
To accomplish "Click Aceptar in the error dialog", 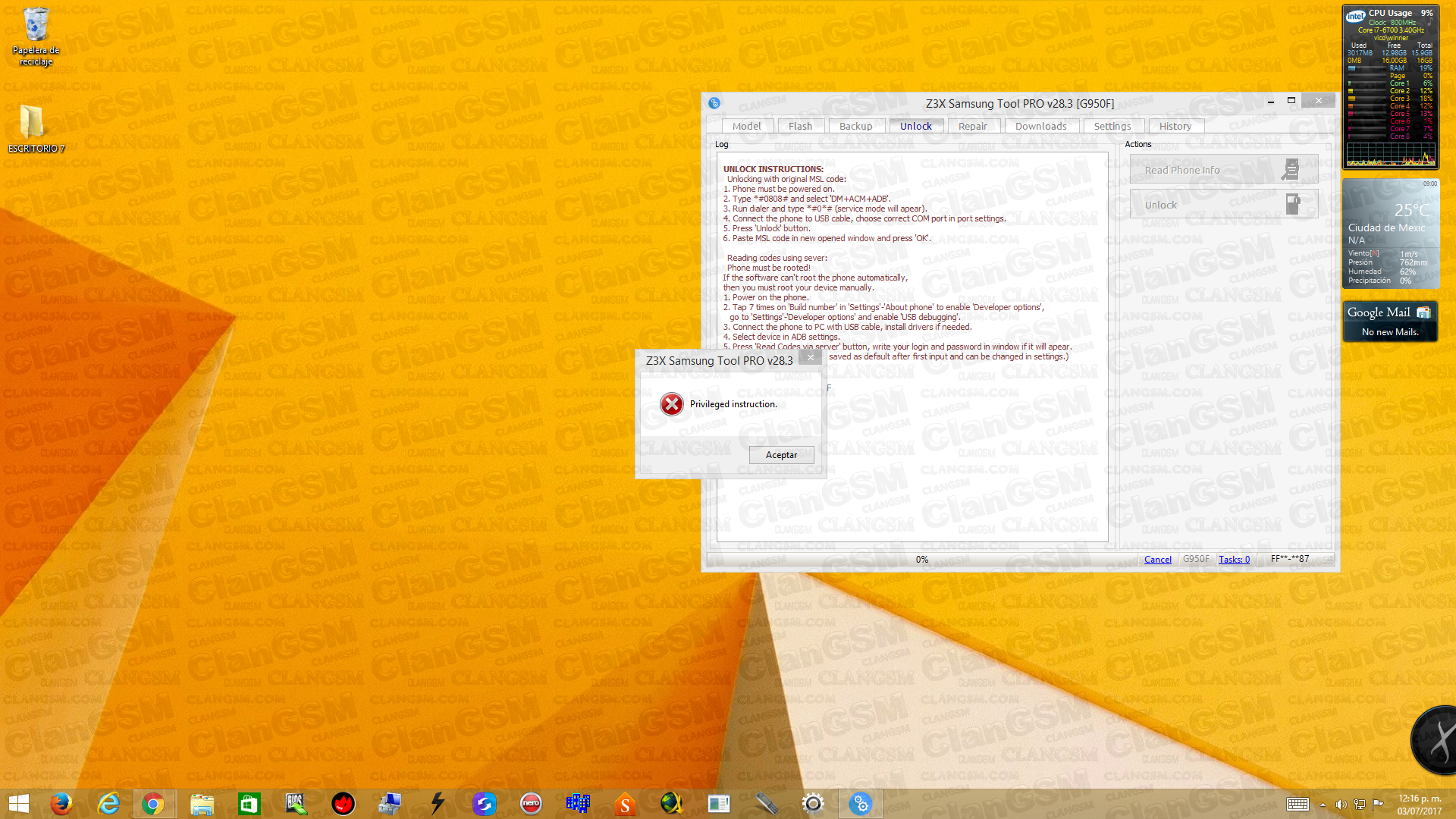I will 781,455.
